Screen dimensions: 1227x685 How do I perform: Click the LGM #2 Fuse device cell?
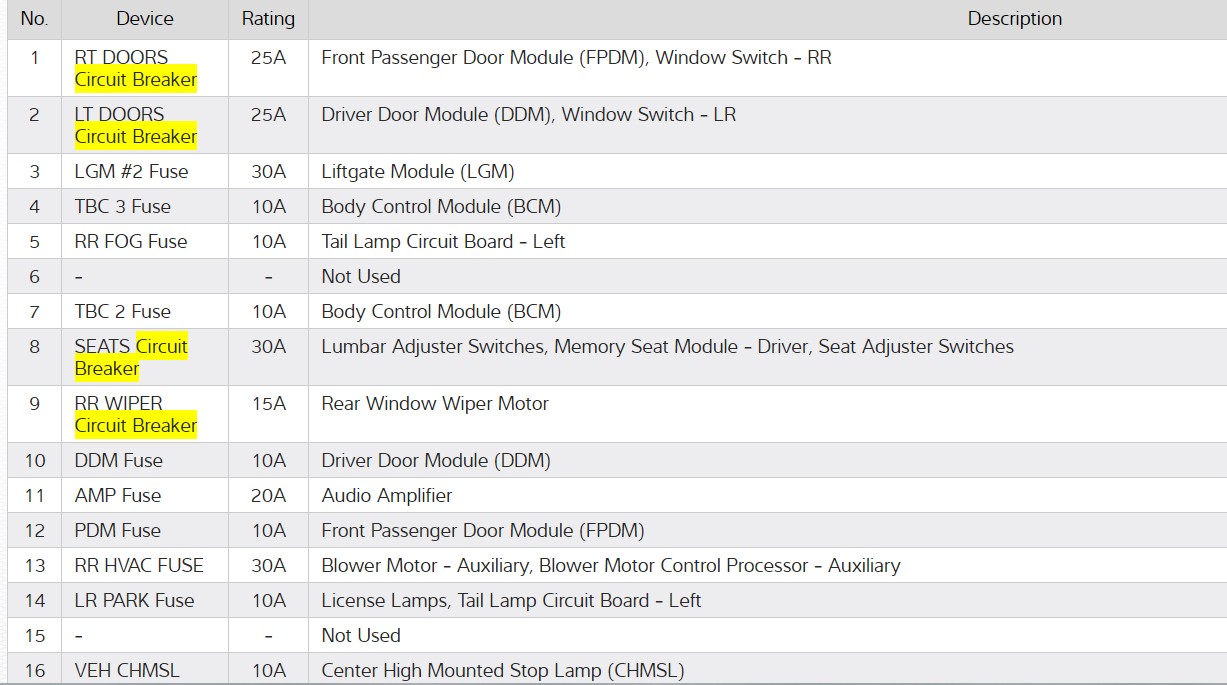pos(131,171)
